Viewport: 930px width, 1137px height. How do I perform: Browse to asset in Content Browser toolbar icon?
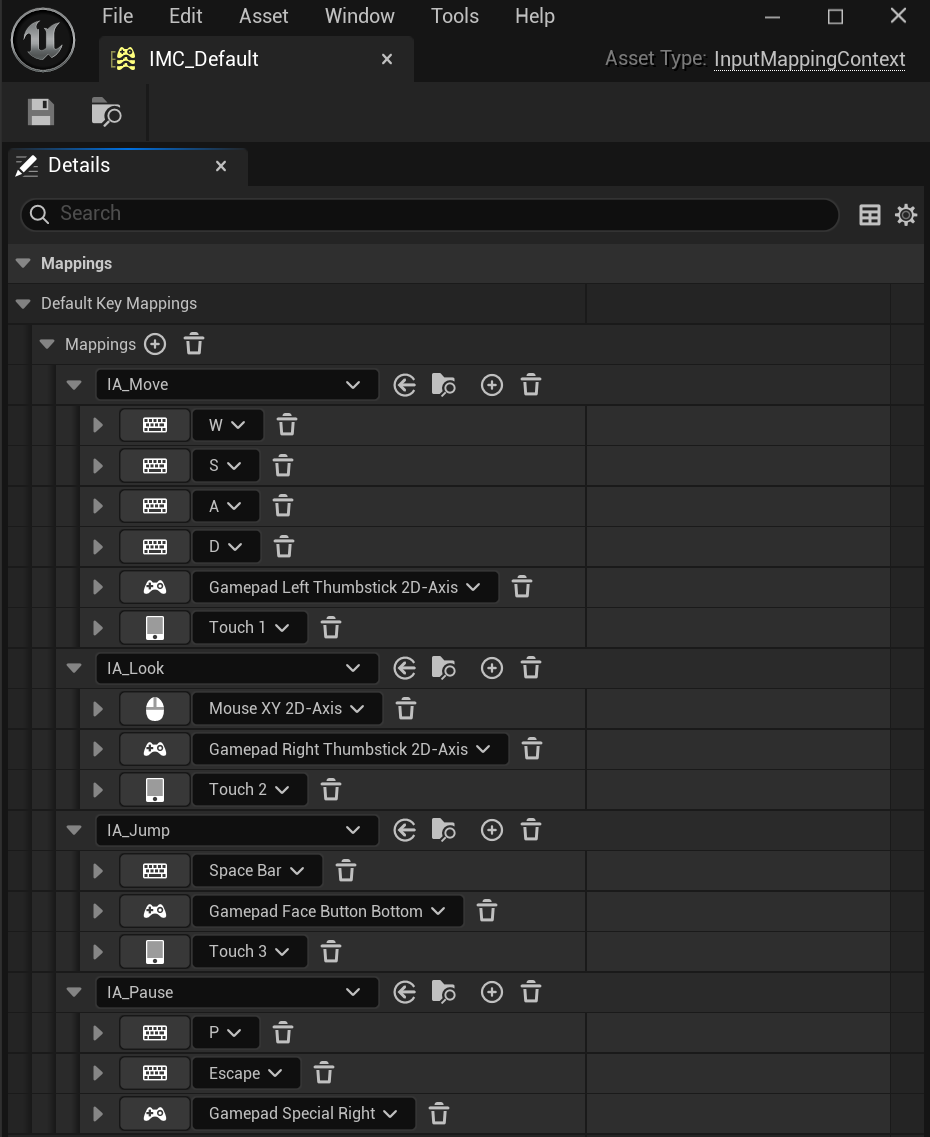tap(106, 112)
